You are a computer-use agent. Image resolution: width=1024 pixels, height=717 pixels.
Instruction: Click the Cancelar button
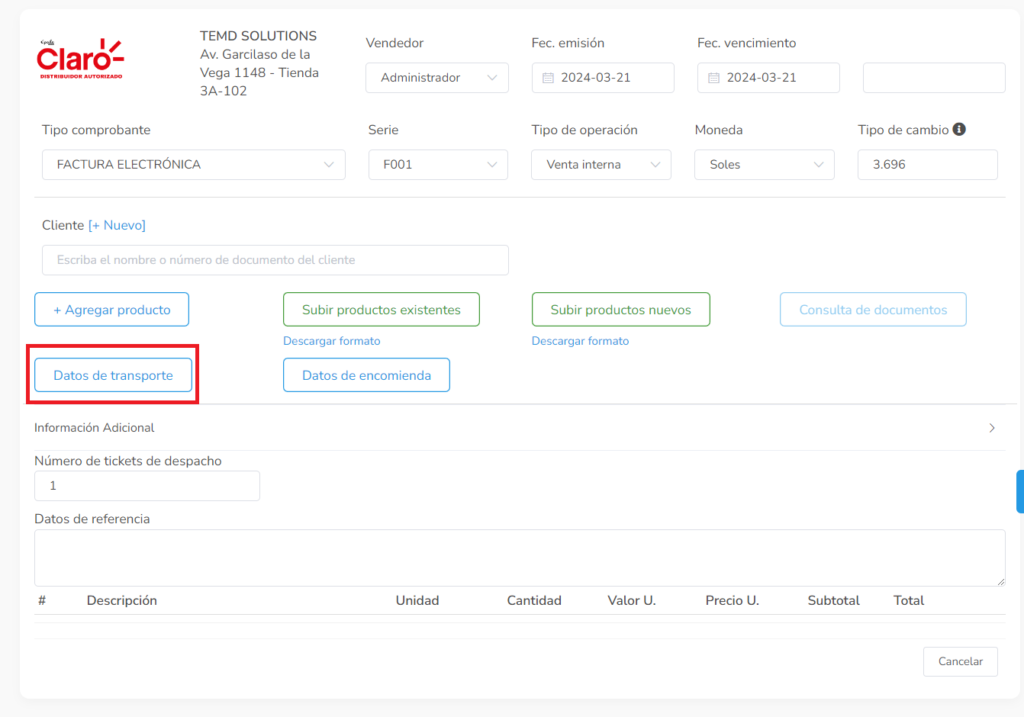point(960,661)
